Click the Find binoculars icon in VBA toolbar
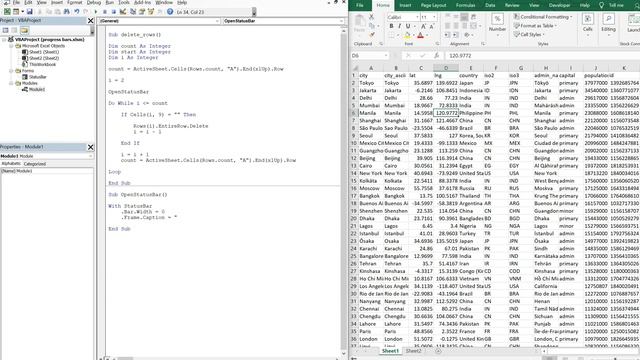Viewport: 640px width, 360px height. tap(67, 12)
